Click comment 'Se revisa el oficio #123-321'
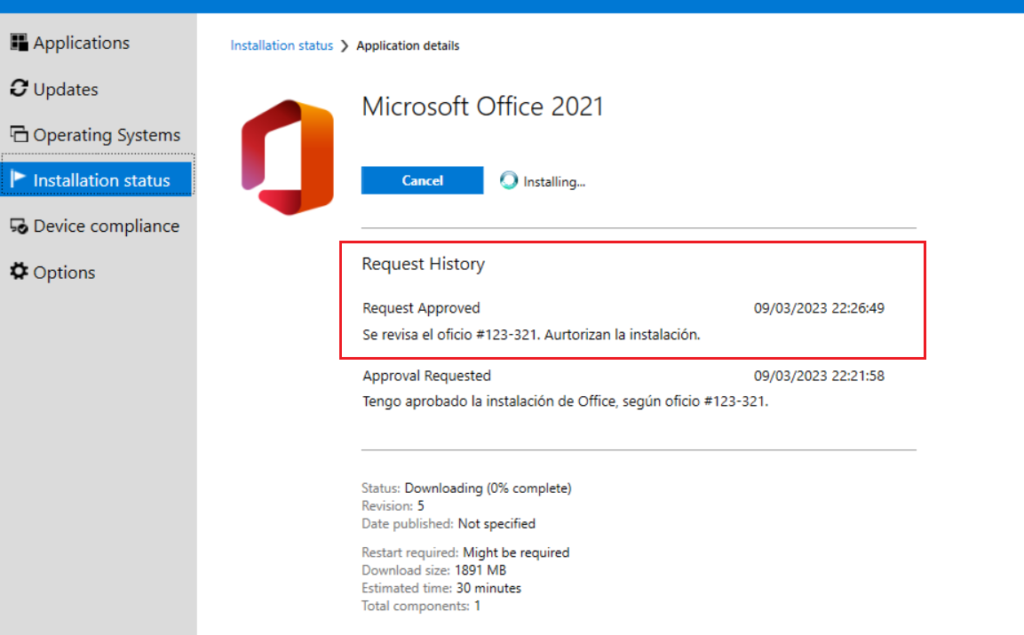1024x635 pixels. tap(531, 334)
